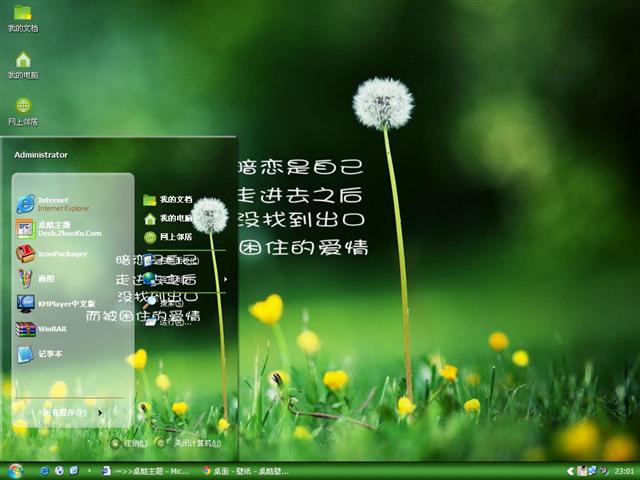Switch to the 桌酷主题 - Mic... taskbar window
The height and width of the screenshot is (480, 640).
click(145, 471)
